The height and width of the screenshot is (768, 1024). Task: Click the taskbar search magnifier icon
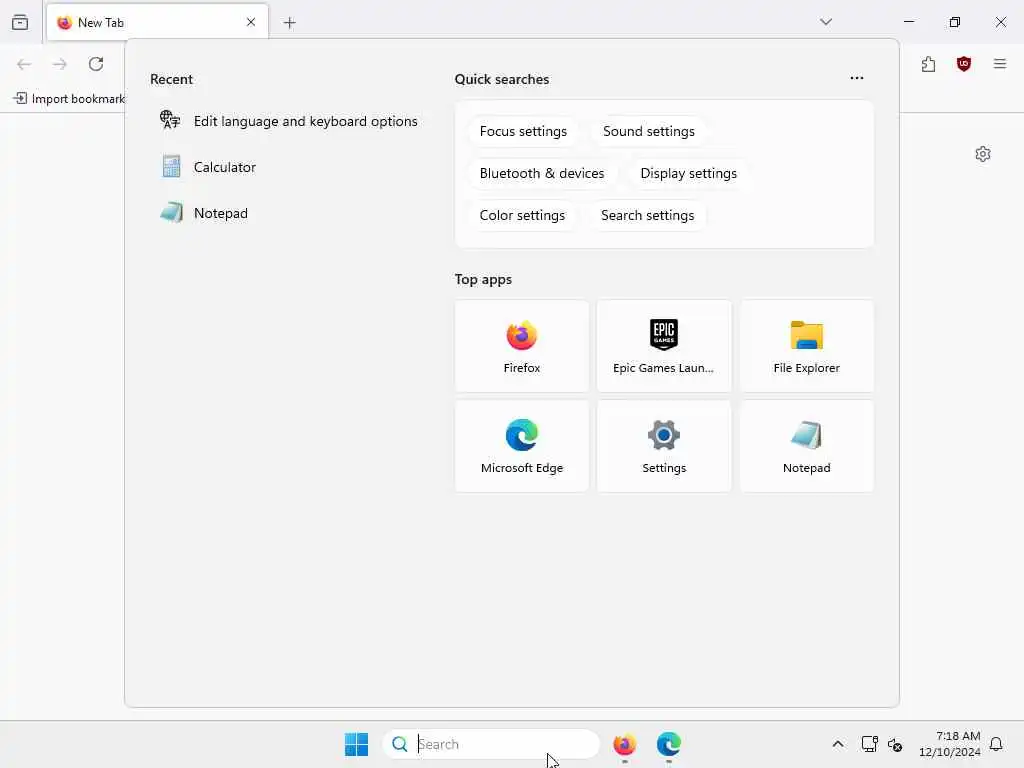400,744
